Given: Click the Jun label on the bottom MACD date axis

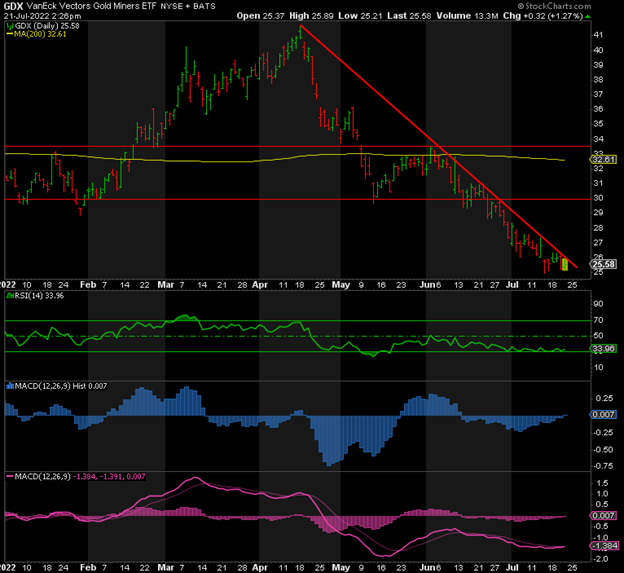Looking at the screenshot, I should point(426,567).
